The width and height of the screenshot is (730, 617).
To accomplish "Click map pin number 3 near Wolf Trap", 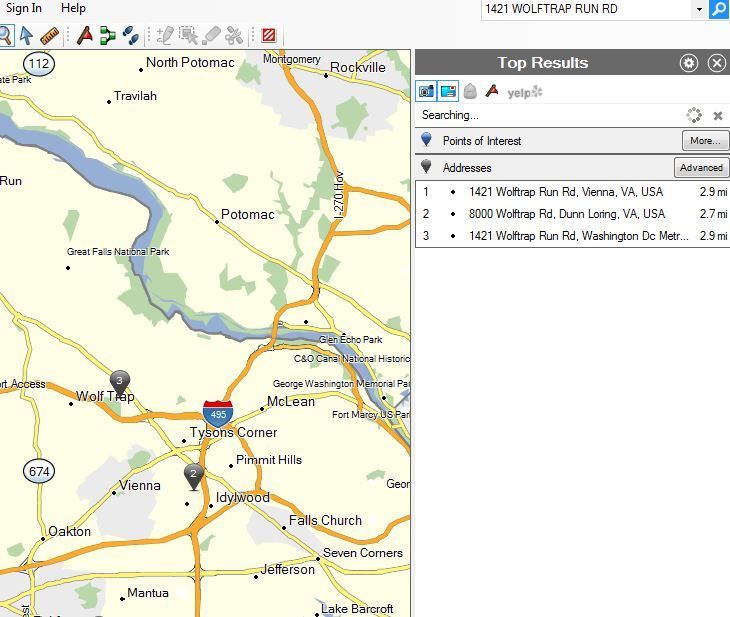I will [120, 384].
